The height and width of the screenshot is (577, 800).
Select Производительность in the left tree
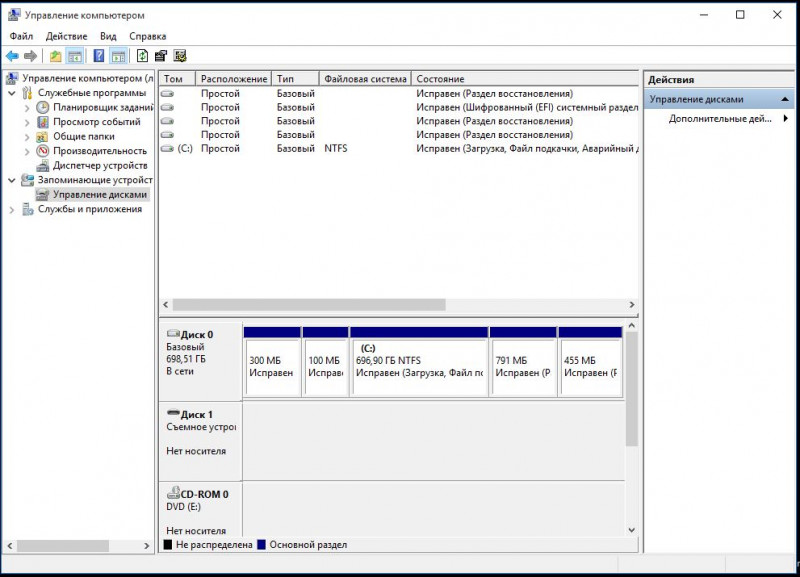tap(100, 151)
